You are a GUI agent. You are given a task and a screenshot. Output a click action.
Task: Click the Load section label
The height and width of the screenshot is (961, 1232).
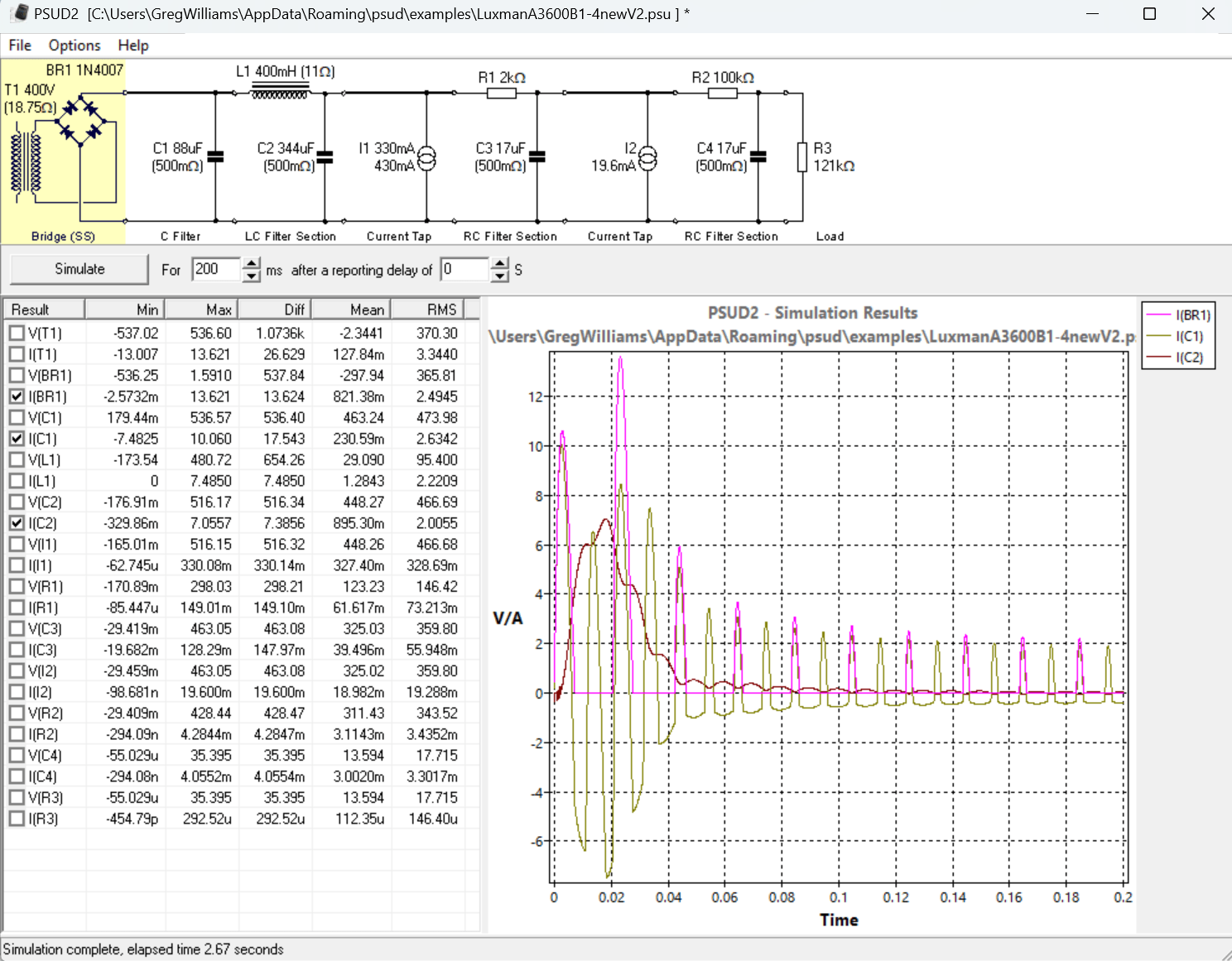pos(830,237)
